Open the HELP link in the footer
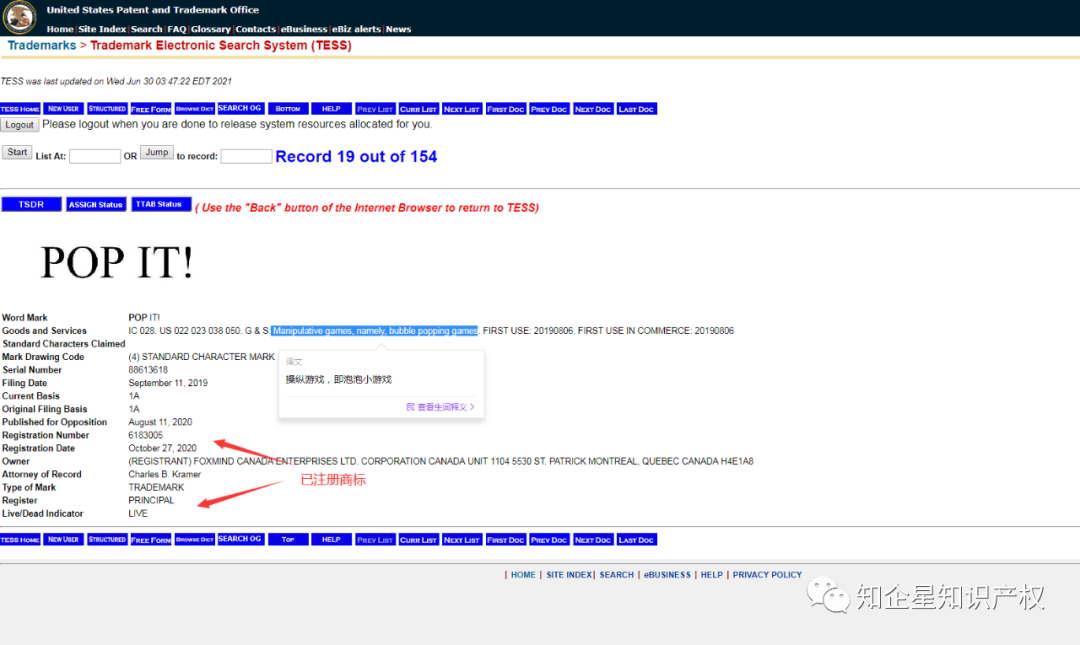The width and height of the screenshot is (1080, 645). click(712, 575)
